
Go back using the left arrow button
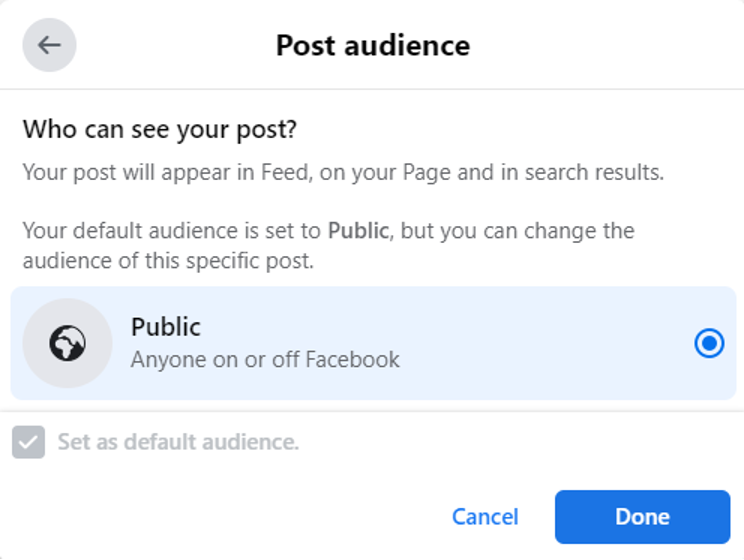pyautogui.click(x=49, y=45)
